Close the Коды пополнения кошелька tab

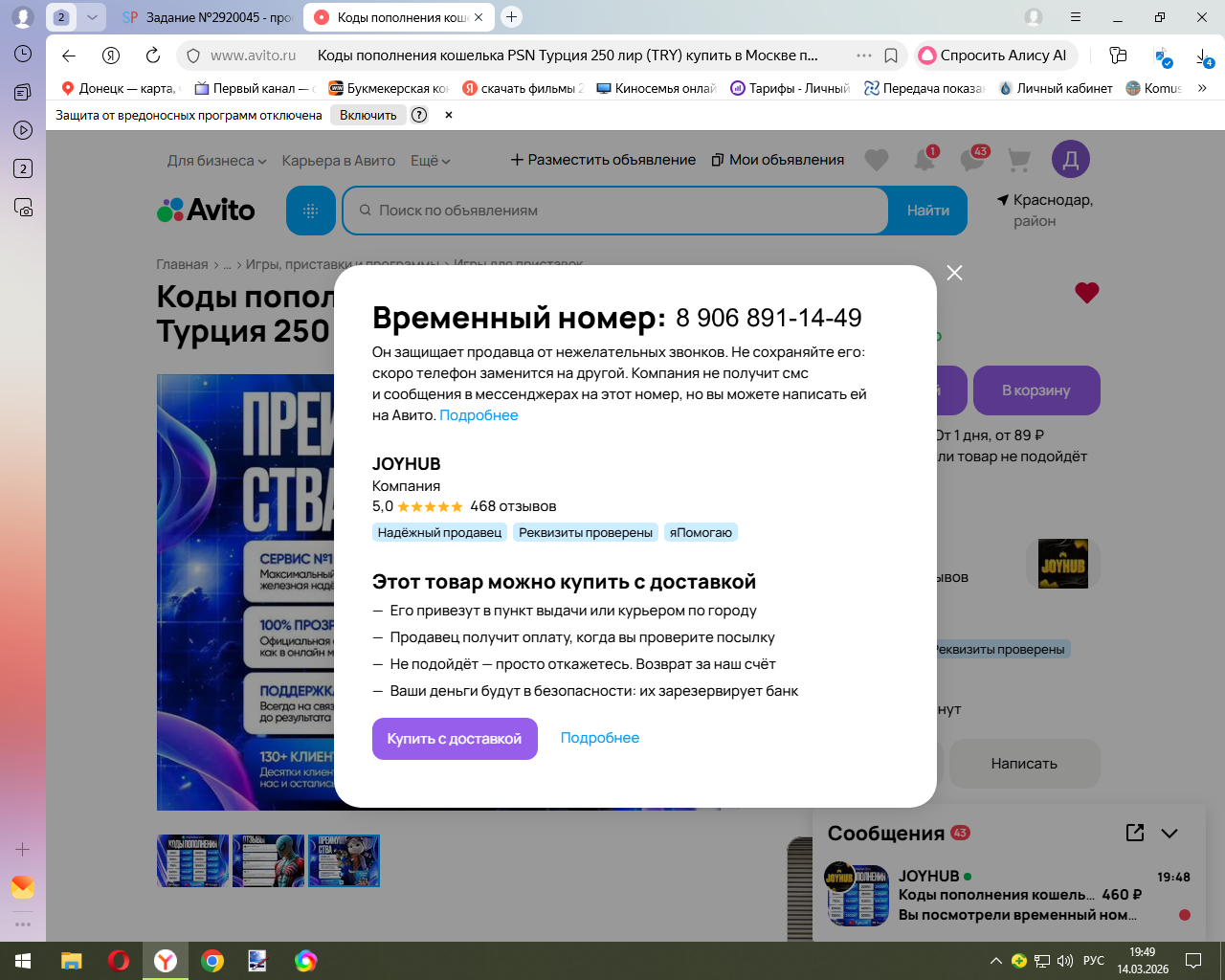(479, 17)
